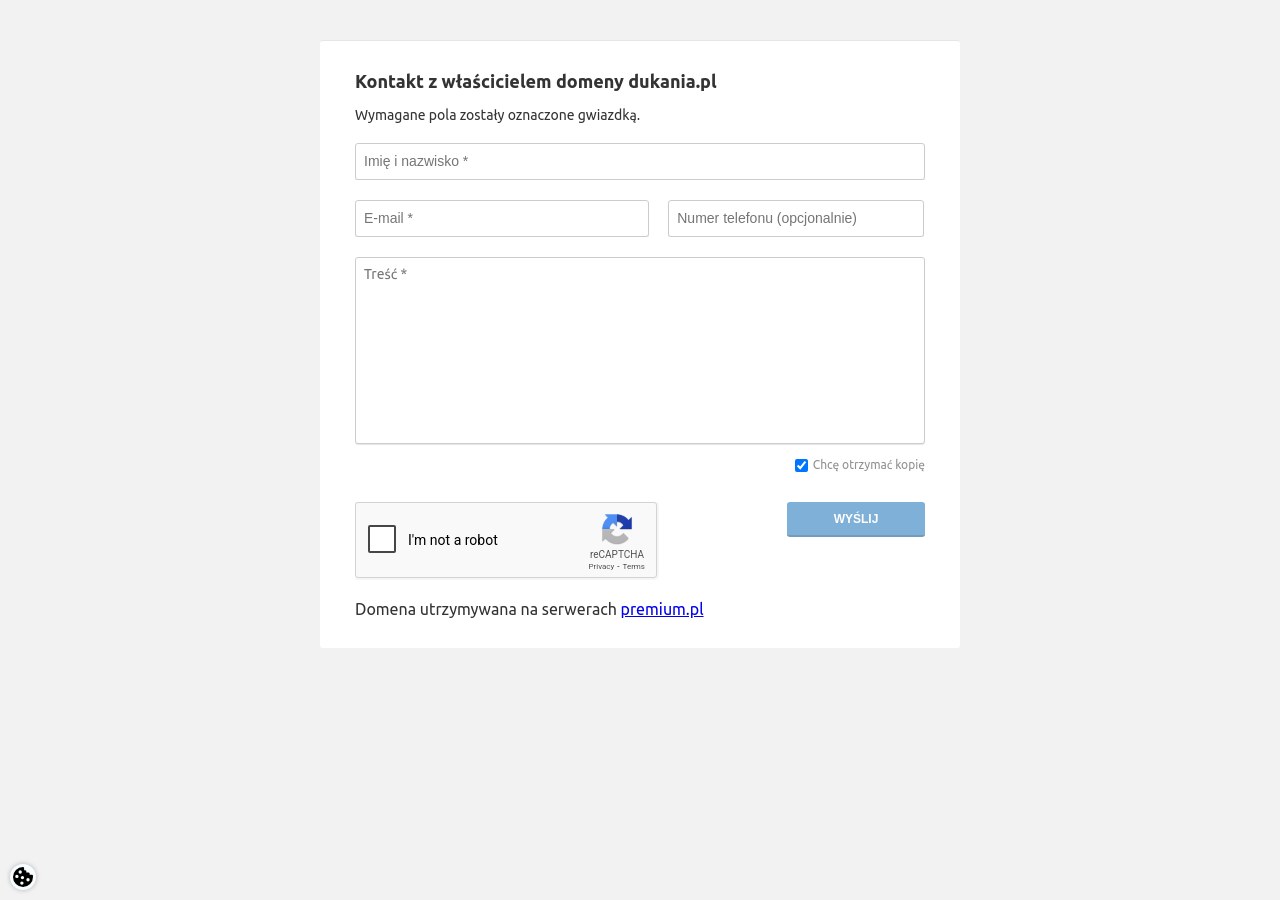Check the "I'm not a robot" box

point(382,540)
